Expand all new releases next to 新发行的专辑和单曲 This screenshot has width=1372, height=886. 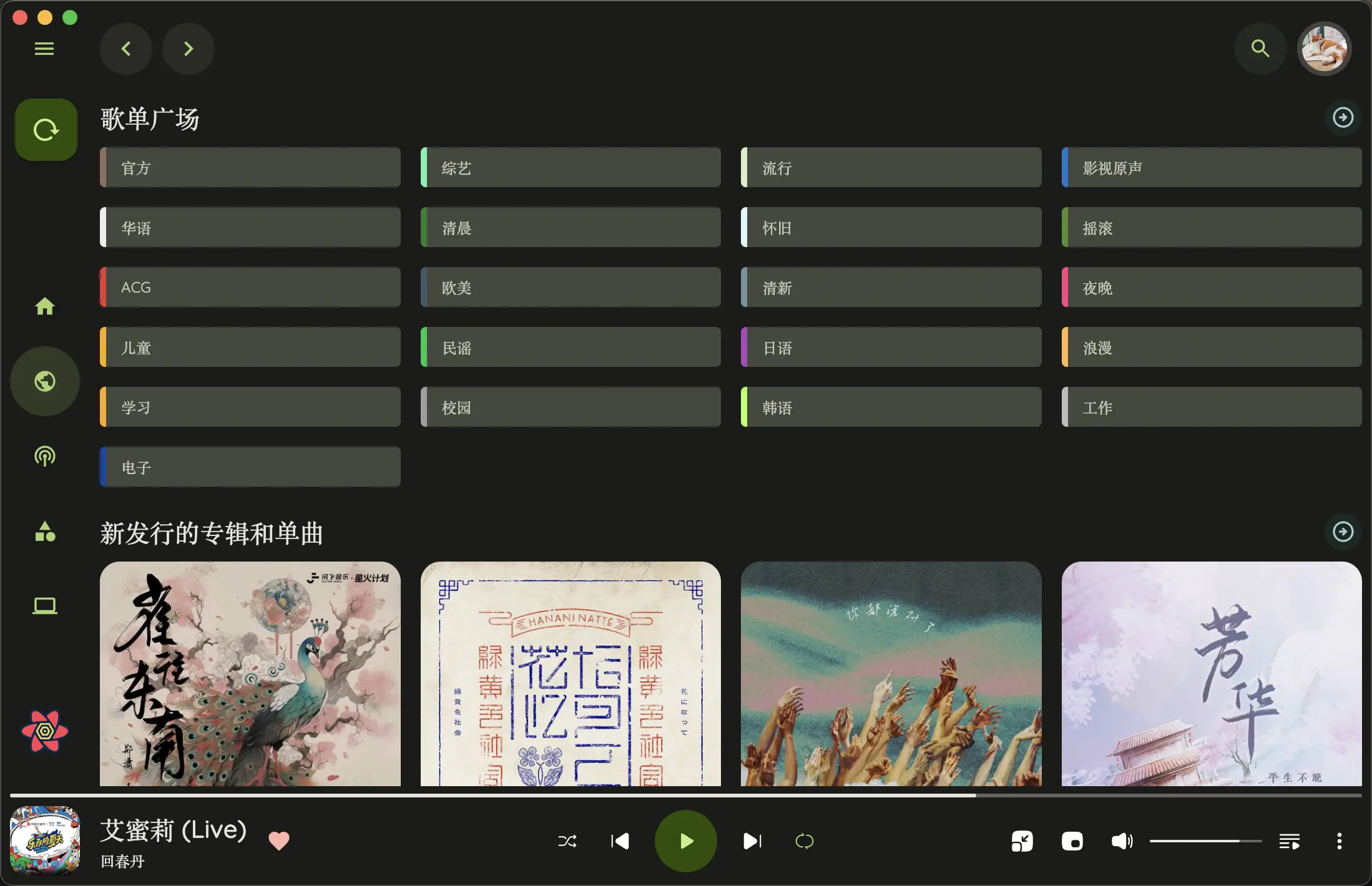pyautogui.click(x=1342, y=532)
